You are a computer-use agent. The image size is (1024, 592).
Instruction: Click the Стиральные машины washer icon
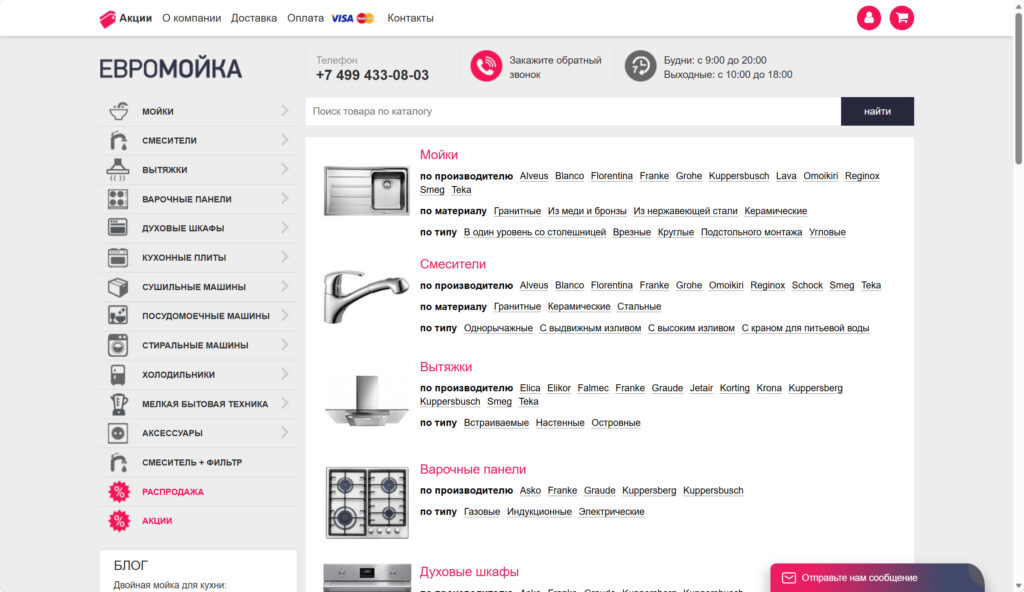(x=118, y=345)
